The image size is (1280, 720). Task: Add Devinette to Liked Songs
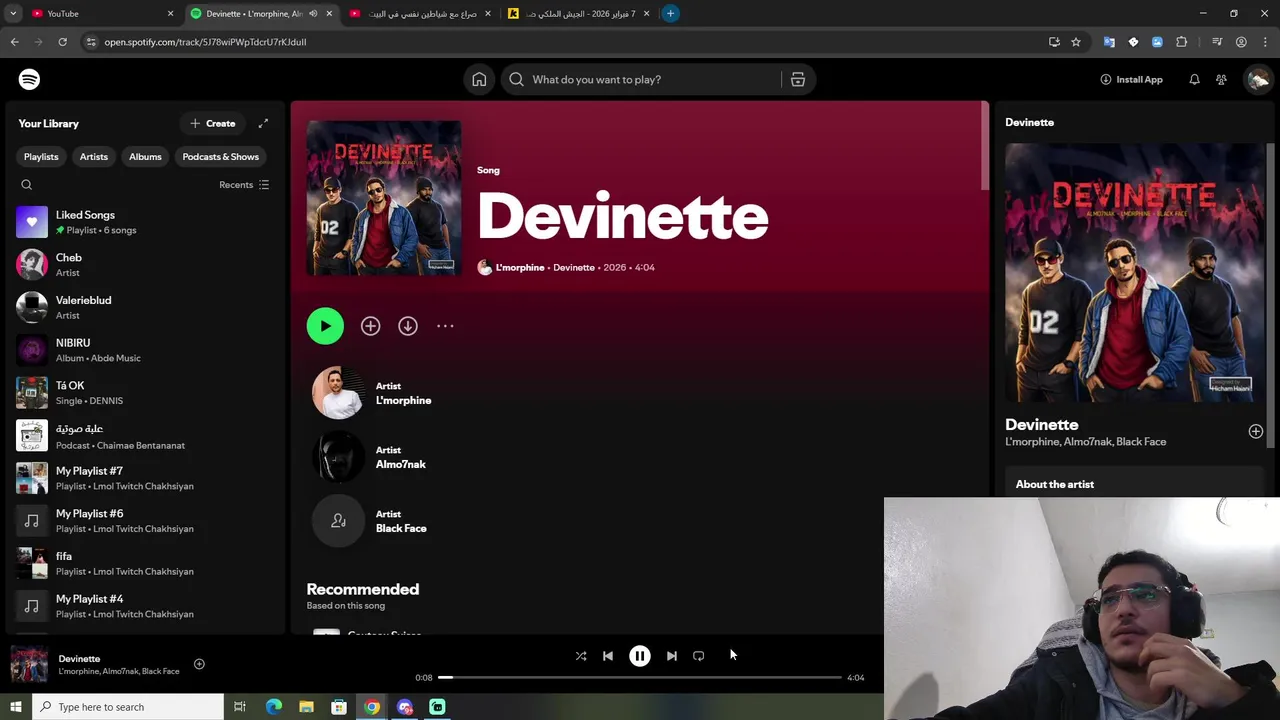[370, 326]
